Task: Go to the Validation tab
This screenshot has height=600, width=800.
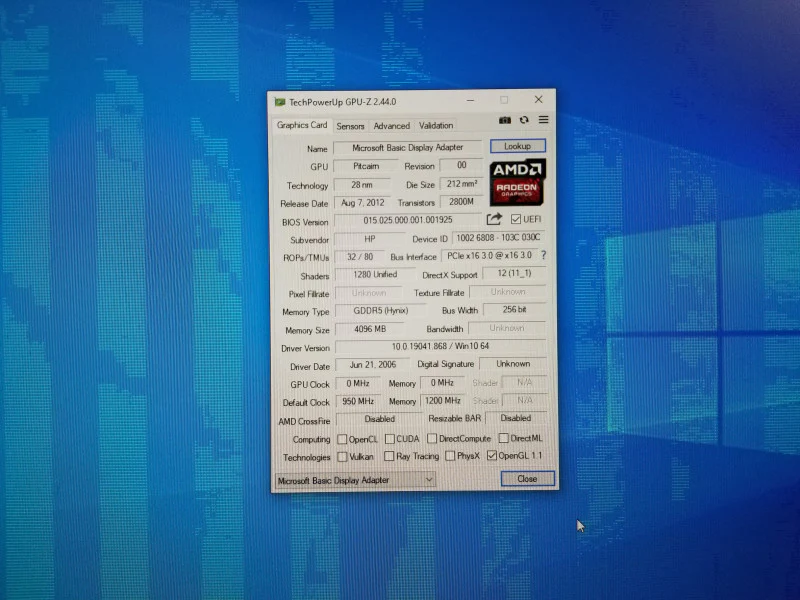Action: click(436, 125)
